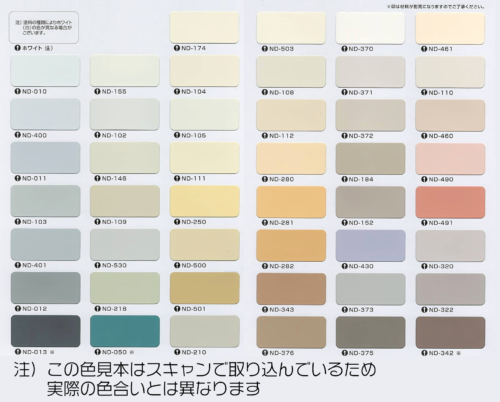Select the pale yellow ND-250 swatch
Image resolution: width=500 pixels, height=402 pixels.
[205, 201]
